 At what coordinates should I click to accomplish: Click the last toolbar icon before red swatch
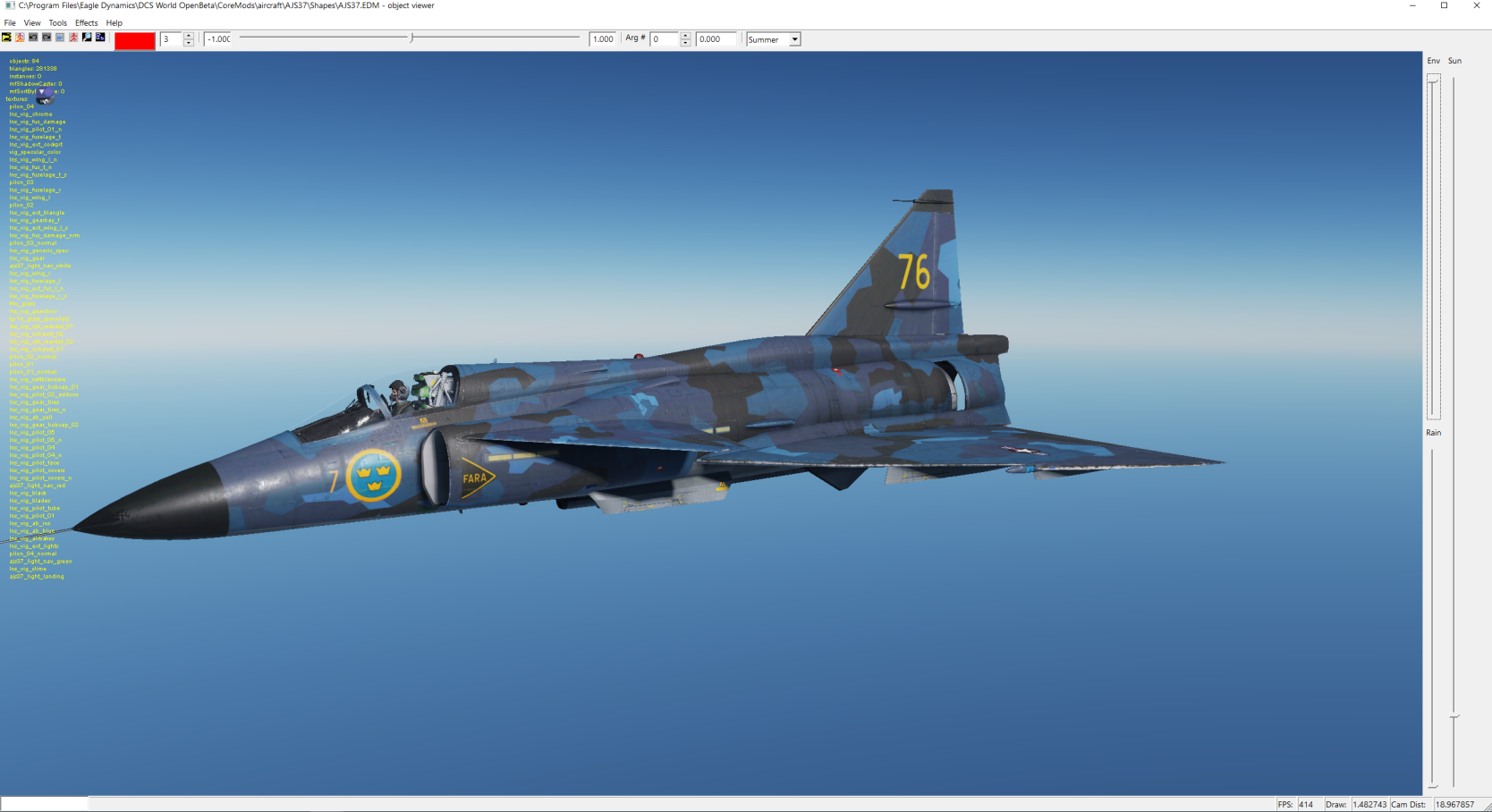(x=100, y=38)
